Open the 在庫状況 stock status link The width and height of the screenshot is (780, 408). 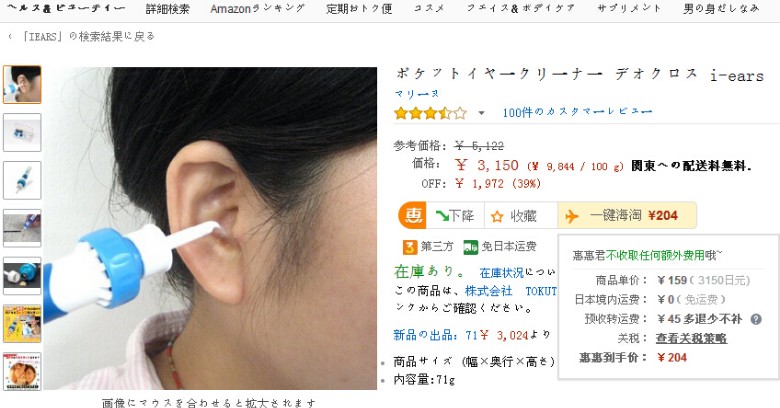tap(501, 273)
